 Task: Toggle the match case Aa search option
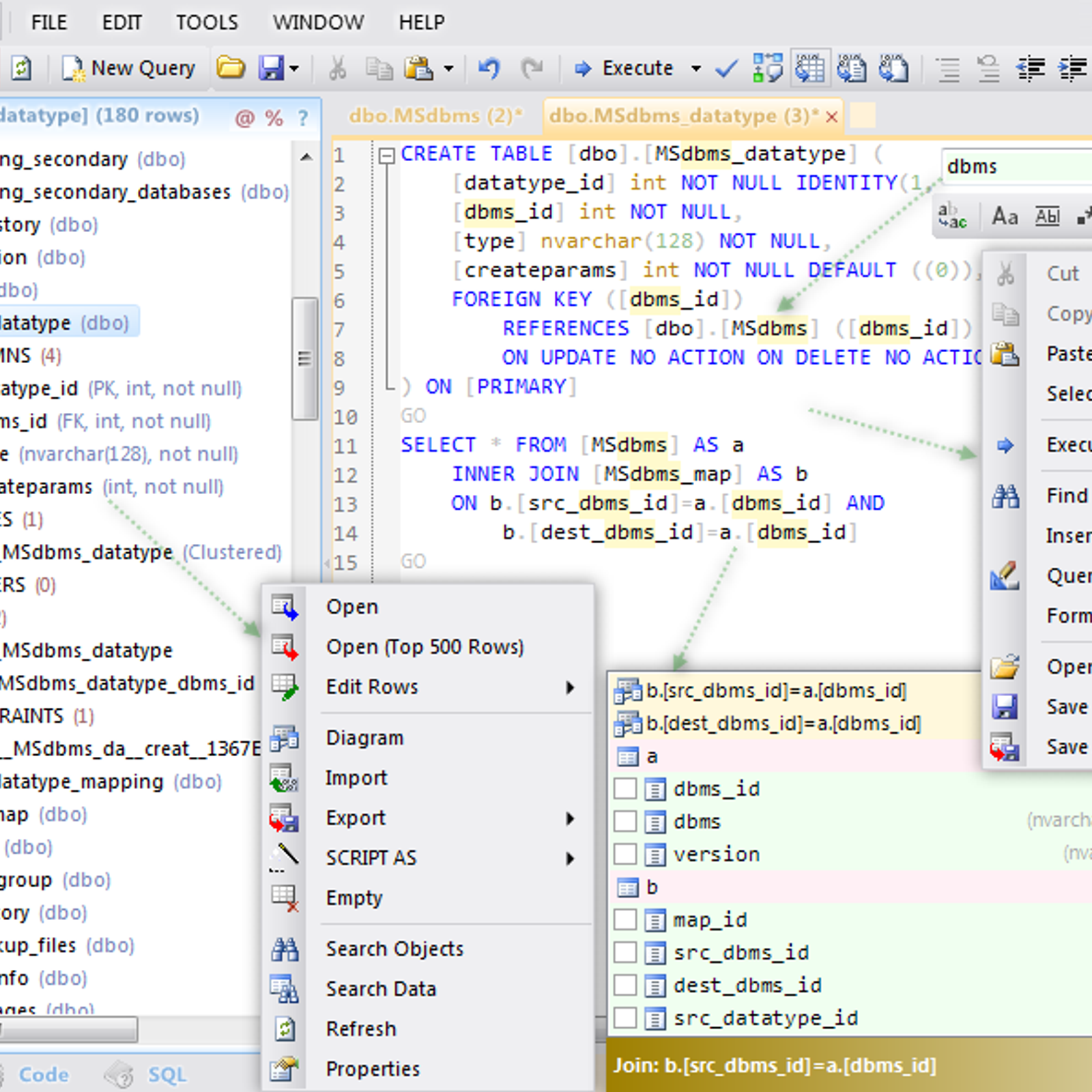pyautogui.click(x=1005, y=217)
